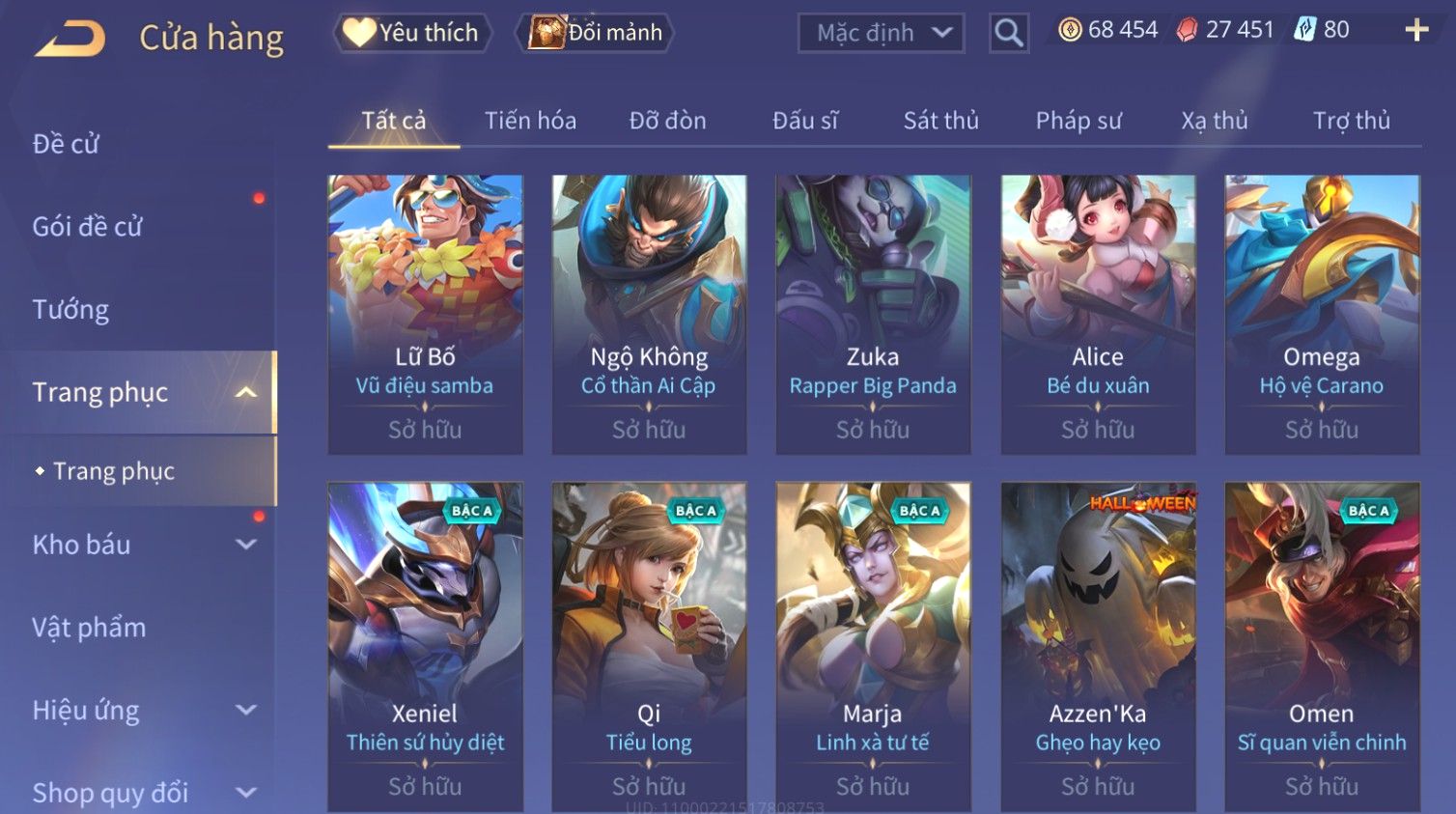Viewport: 1456px width, 814px height.
Task: Expand the Hiệu ứng sidebar section
Action: click(x=246, y=711)
